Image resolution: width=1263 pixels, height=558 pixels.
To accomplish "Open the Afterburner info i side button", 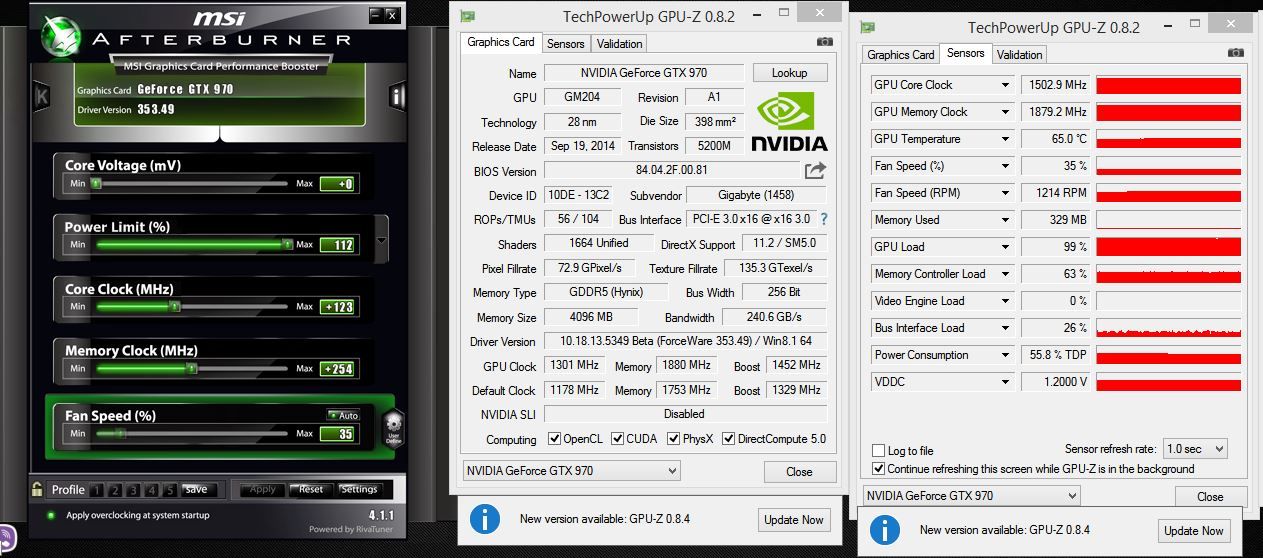I will [397, 96].
